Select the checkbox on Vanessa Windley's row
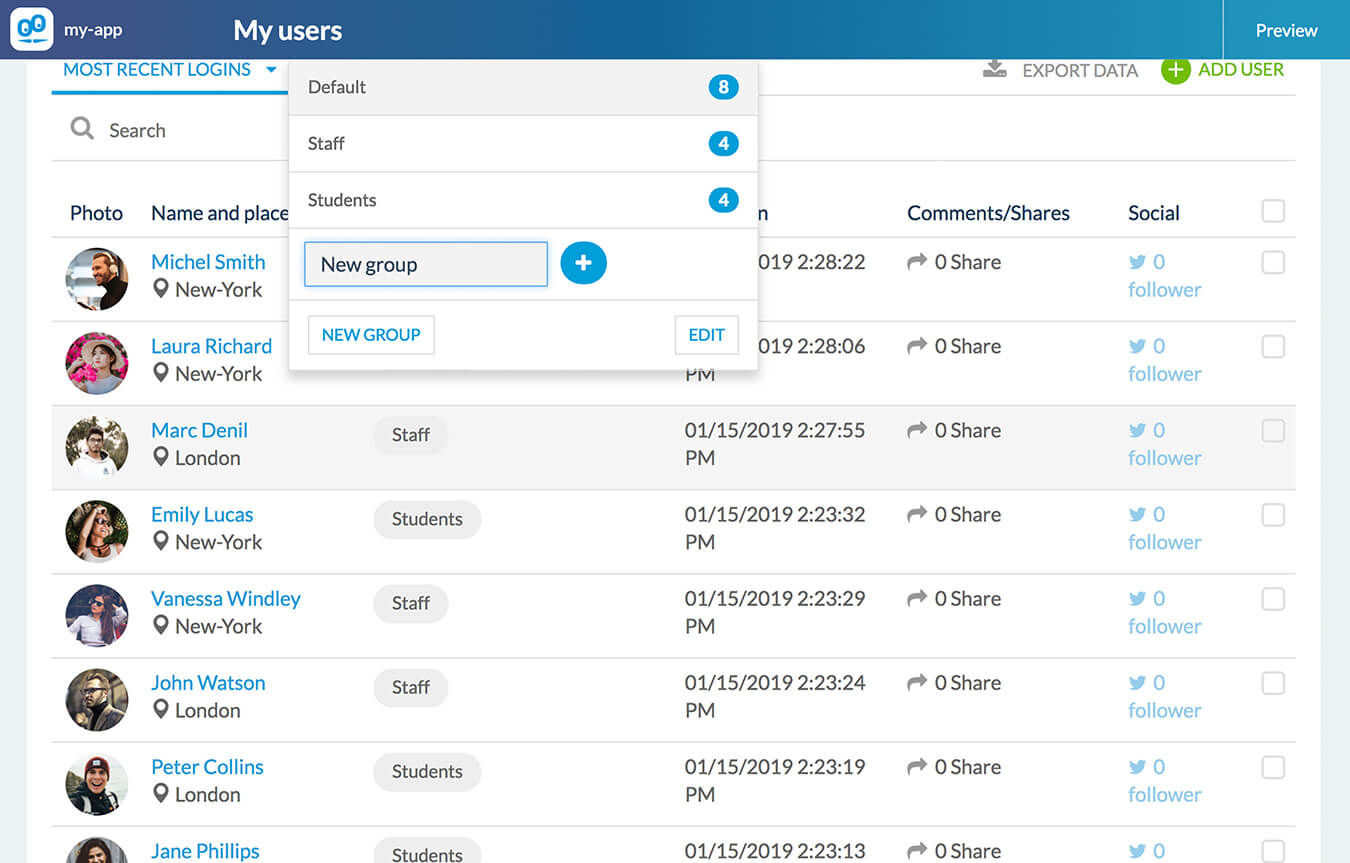 pos(1272,599)
